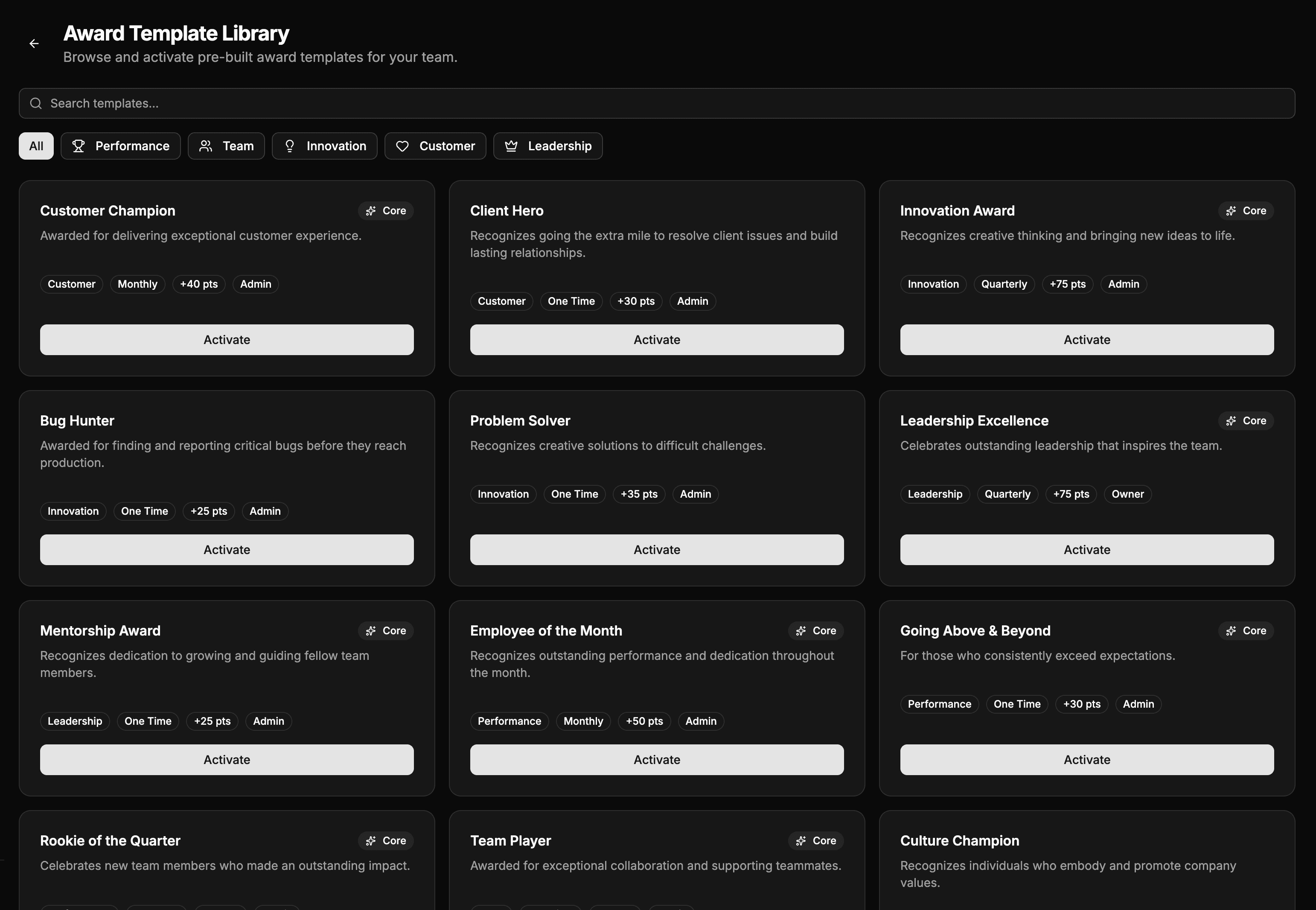The width and height of the screenshot is (1316, 910).
Task: Click the people icon on Team filter
Action: tap(206, 146)
